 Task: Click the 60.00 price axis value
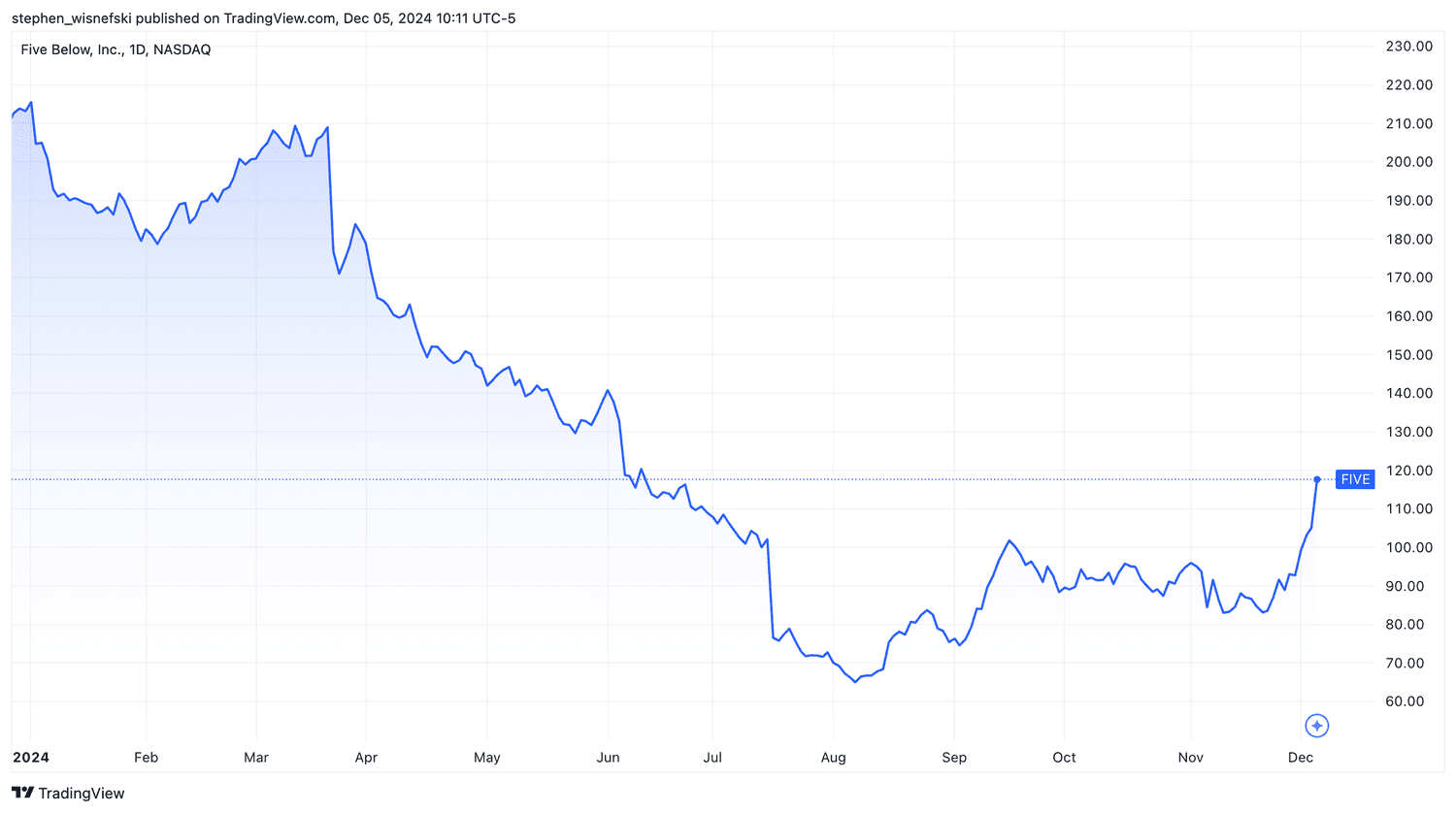tap(1405, 701)
